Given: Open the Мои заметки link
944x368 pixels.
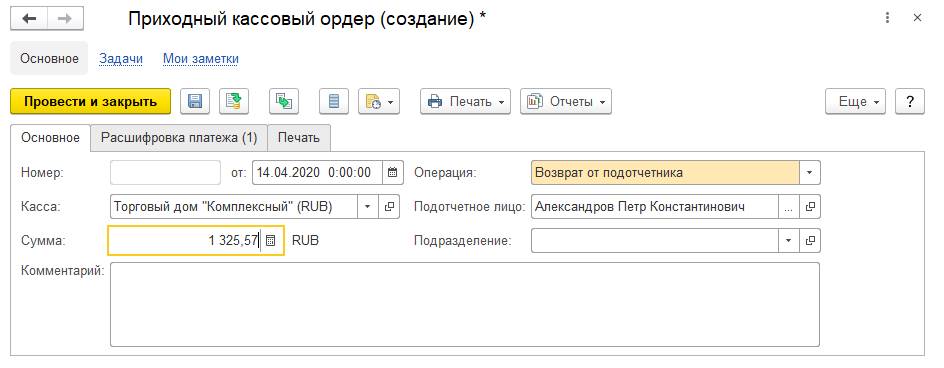Looking at the screenshot, I should point(201,58).
